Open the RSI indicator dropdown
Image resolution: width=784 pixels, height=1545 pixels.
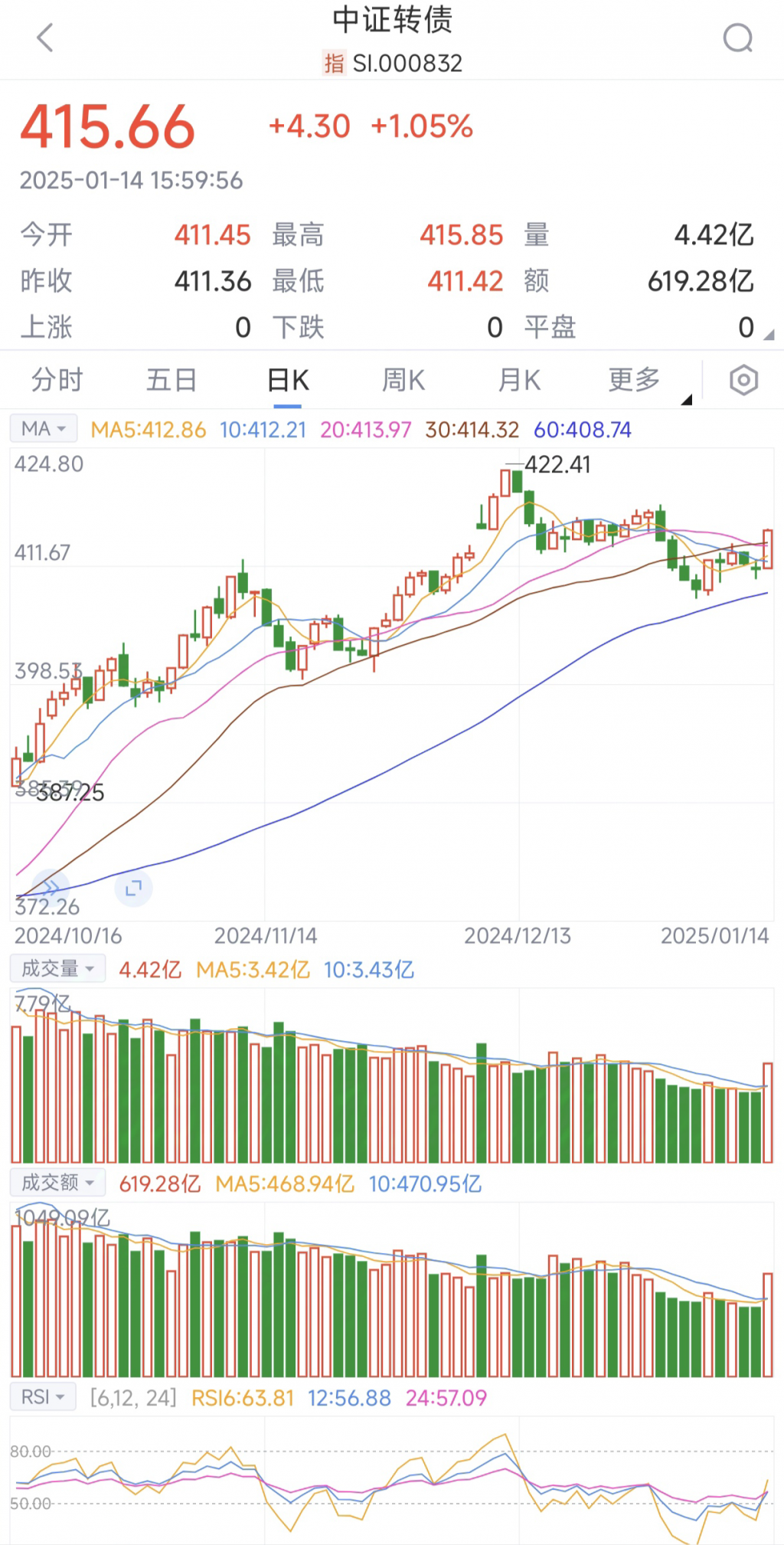[44, 1397]
